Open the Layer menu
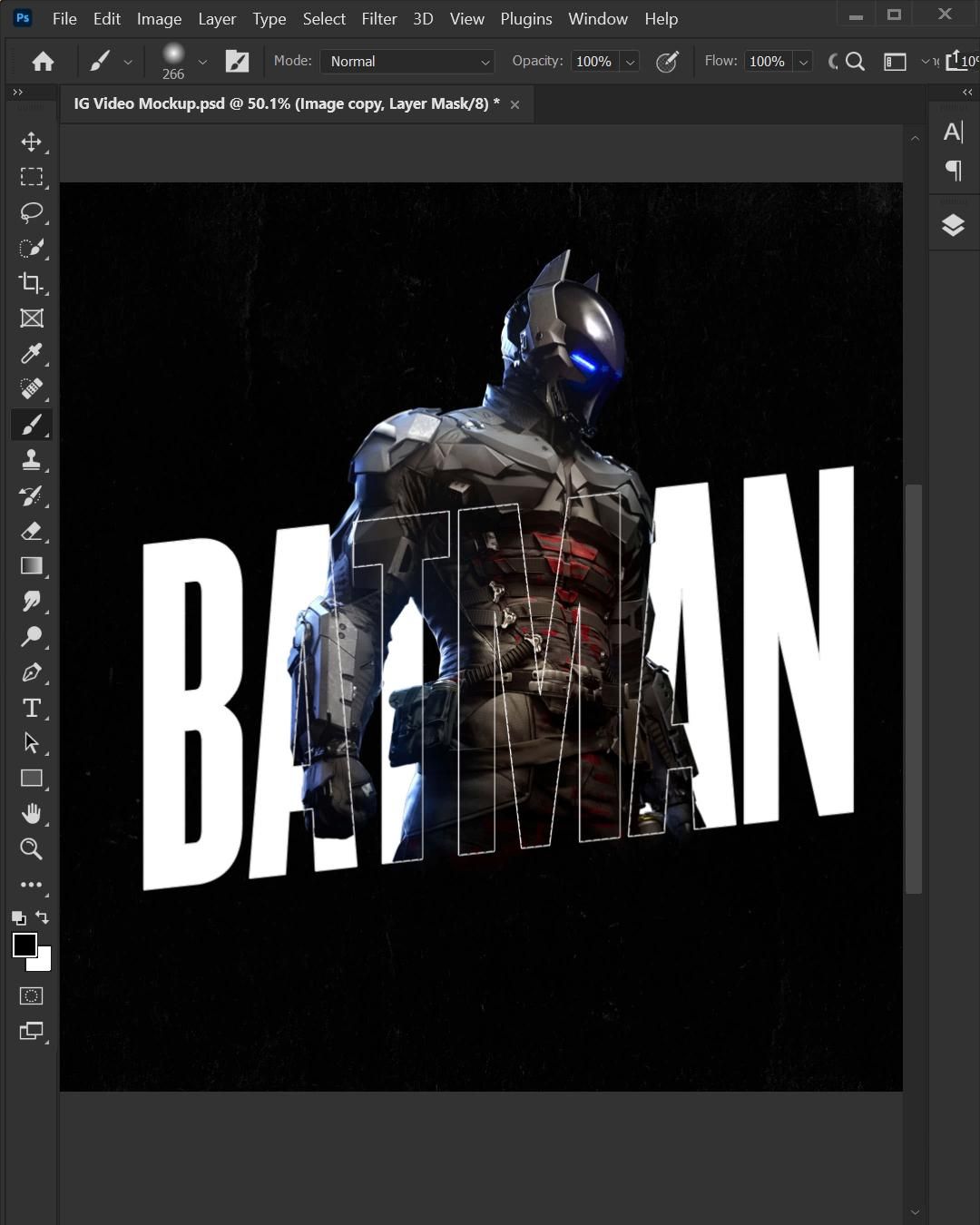Screen dimensions: 980x1225 point(217,18)
